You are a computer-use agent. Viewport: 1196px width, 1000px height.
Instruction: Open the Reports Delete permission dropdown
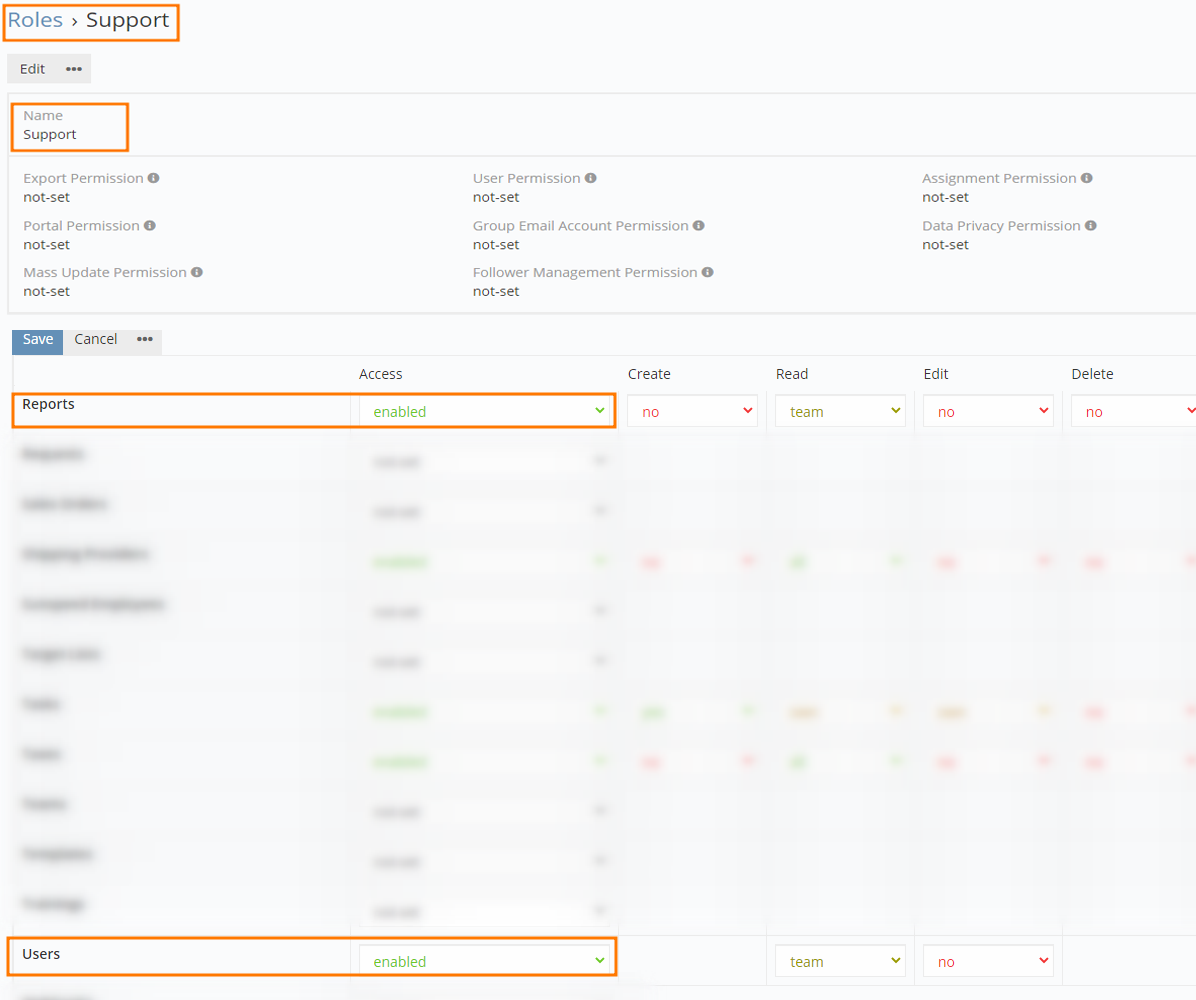click(x=1134, y=412)
